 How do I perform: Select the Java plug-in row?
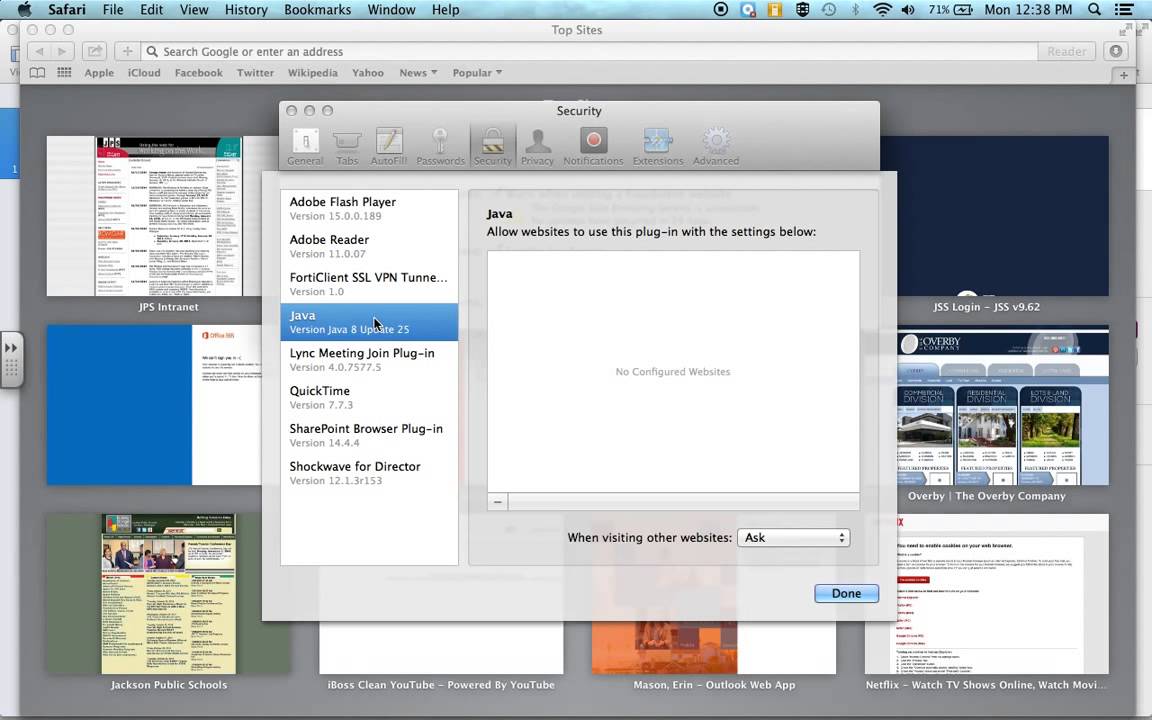tap(369, 322)
